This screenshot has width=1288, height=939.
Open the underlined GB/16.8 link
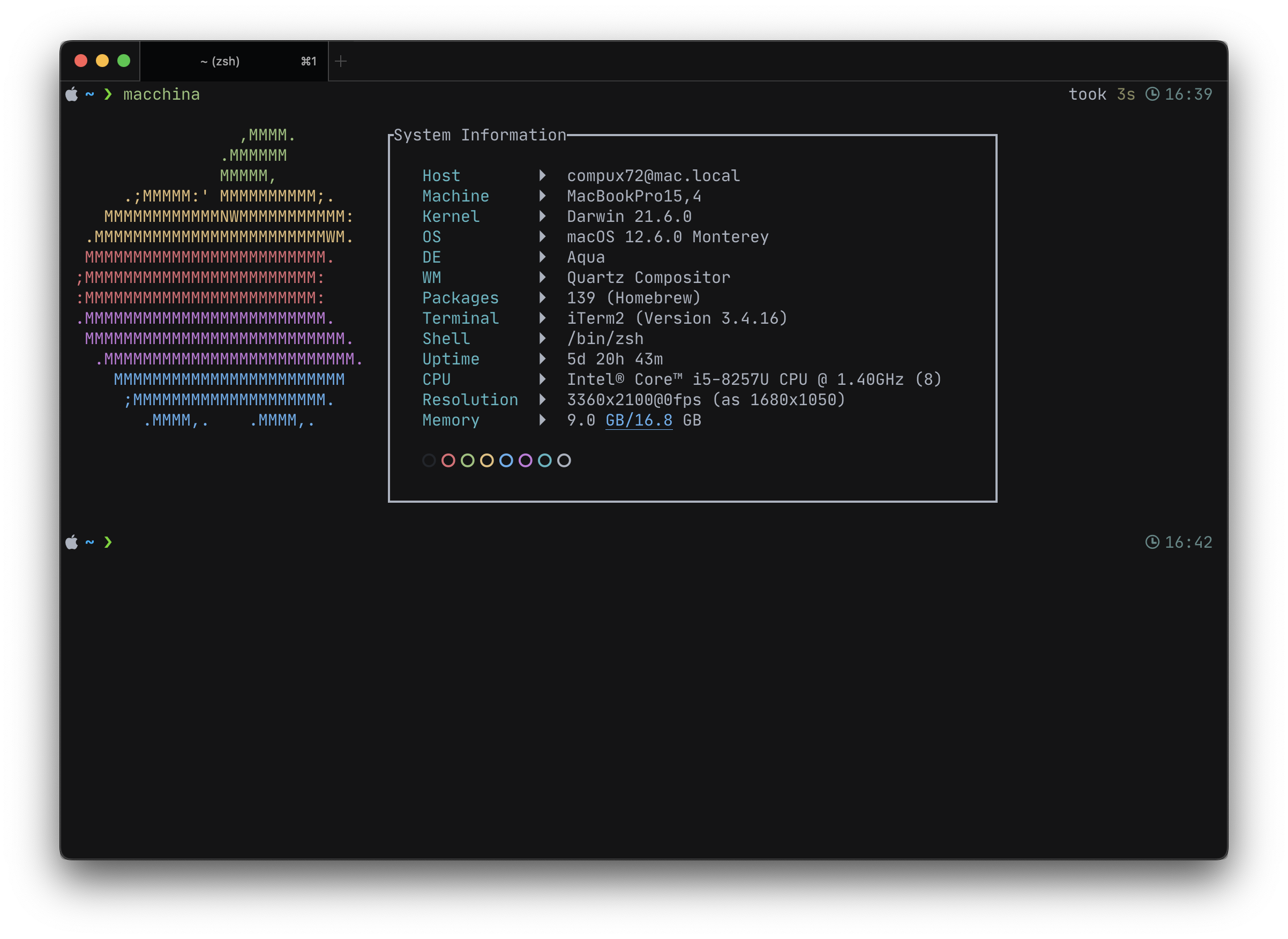click(639, 421)
